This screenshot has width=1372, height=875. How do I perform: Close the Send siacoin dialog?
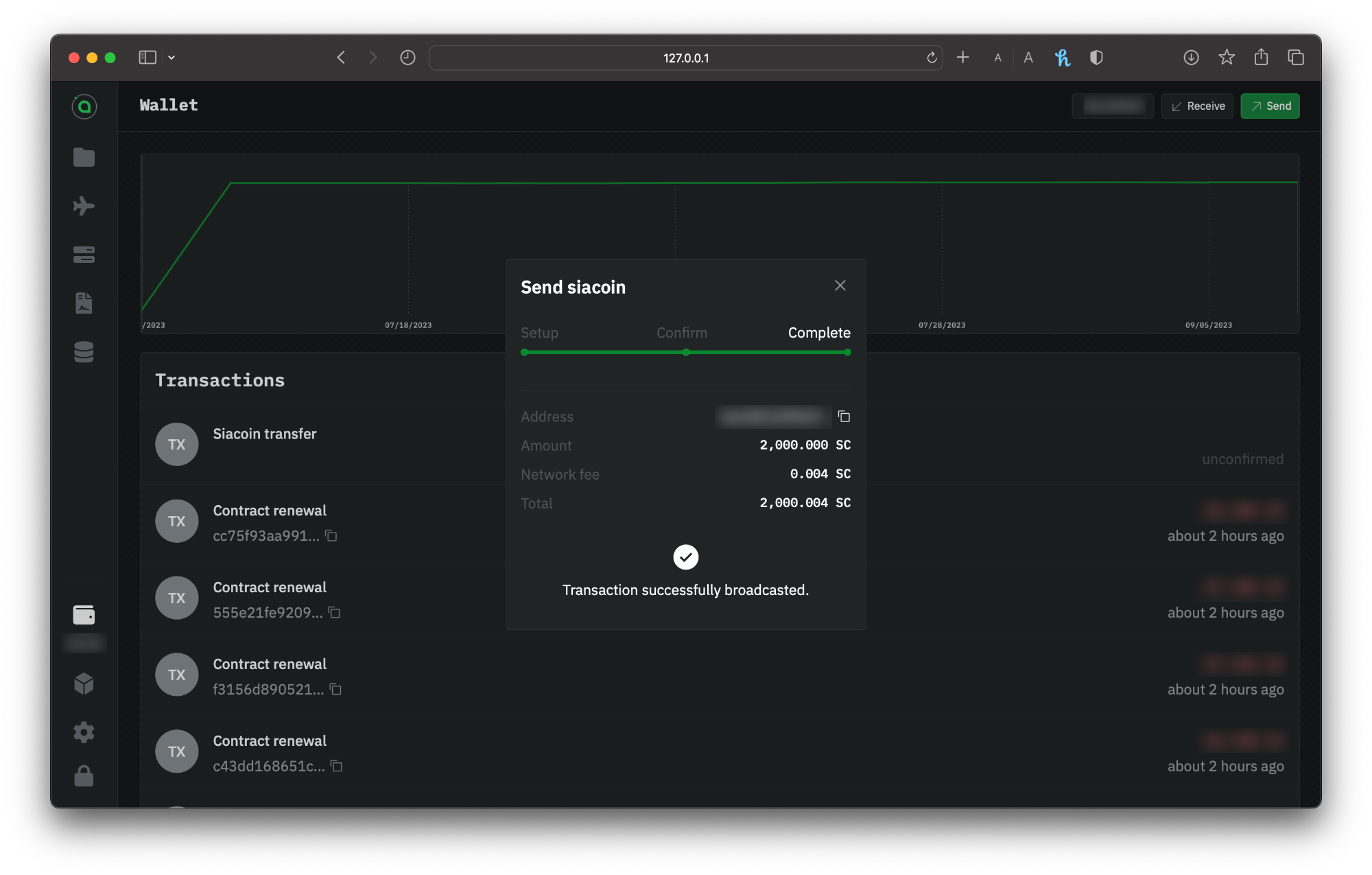(x=840, y=285)
